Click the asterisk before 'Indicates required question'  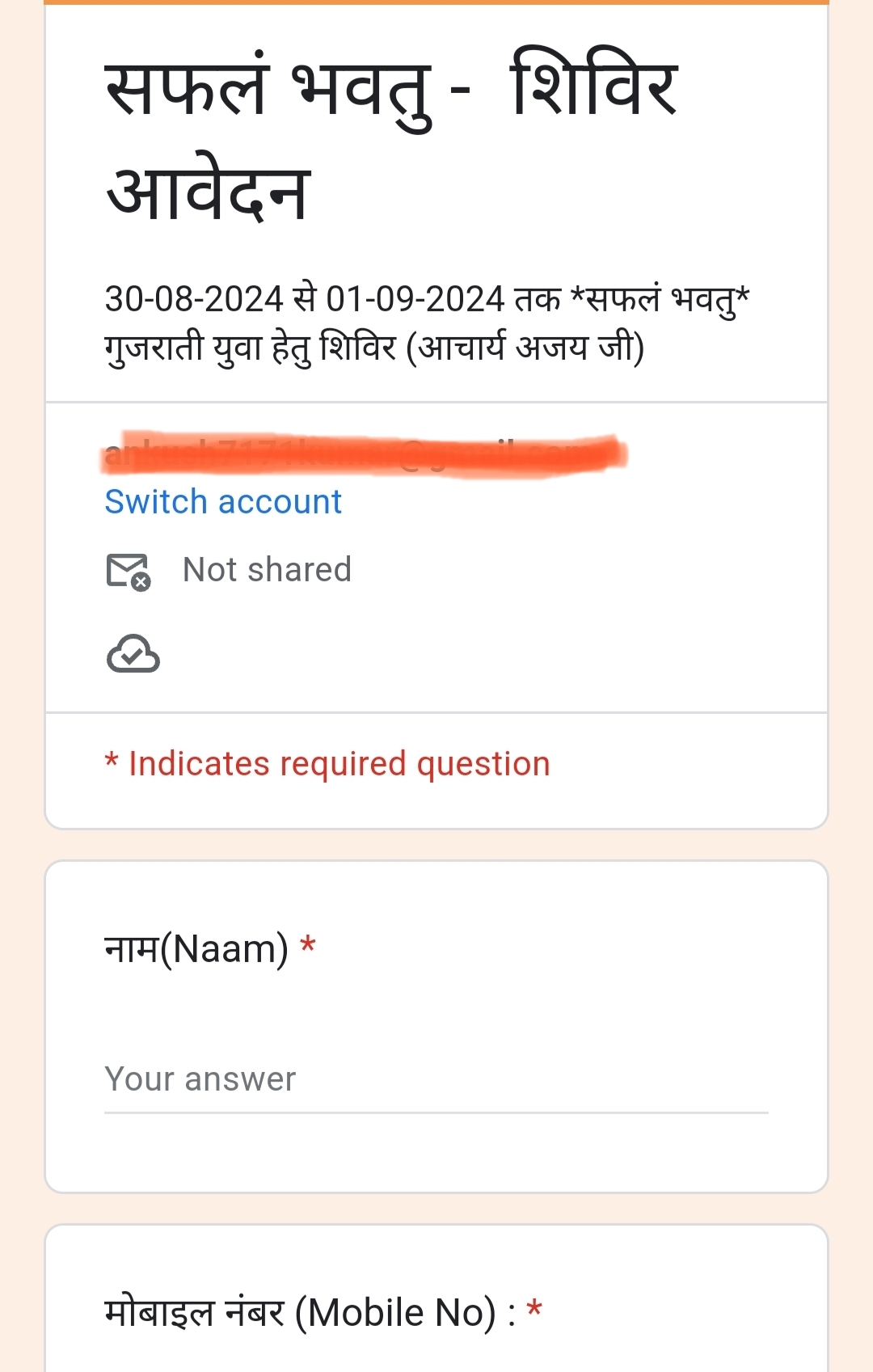(112, 762)
